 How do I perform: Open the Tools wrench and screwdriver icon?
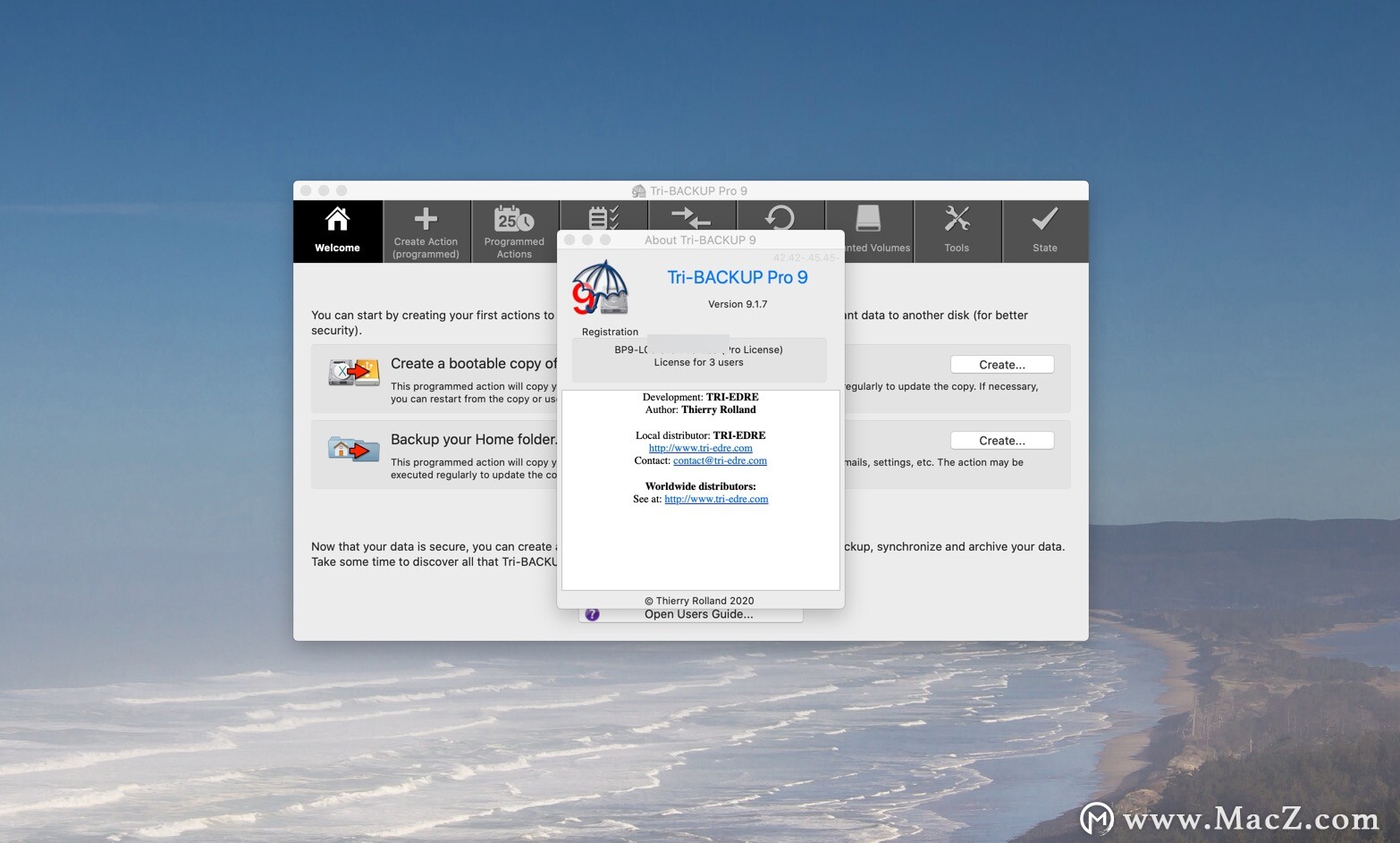coord(957,231)
